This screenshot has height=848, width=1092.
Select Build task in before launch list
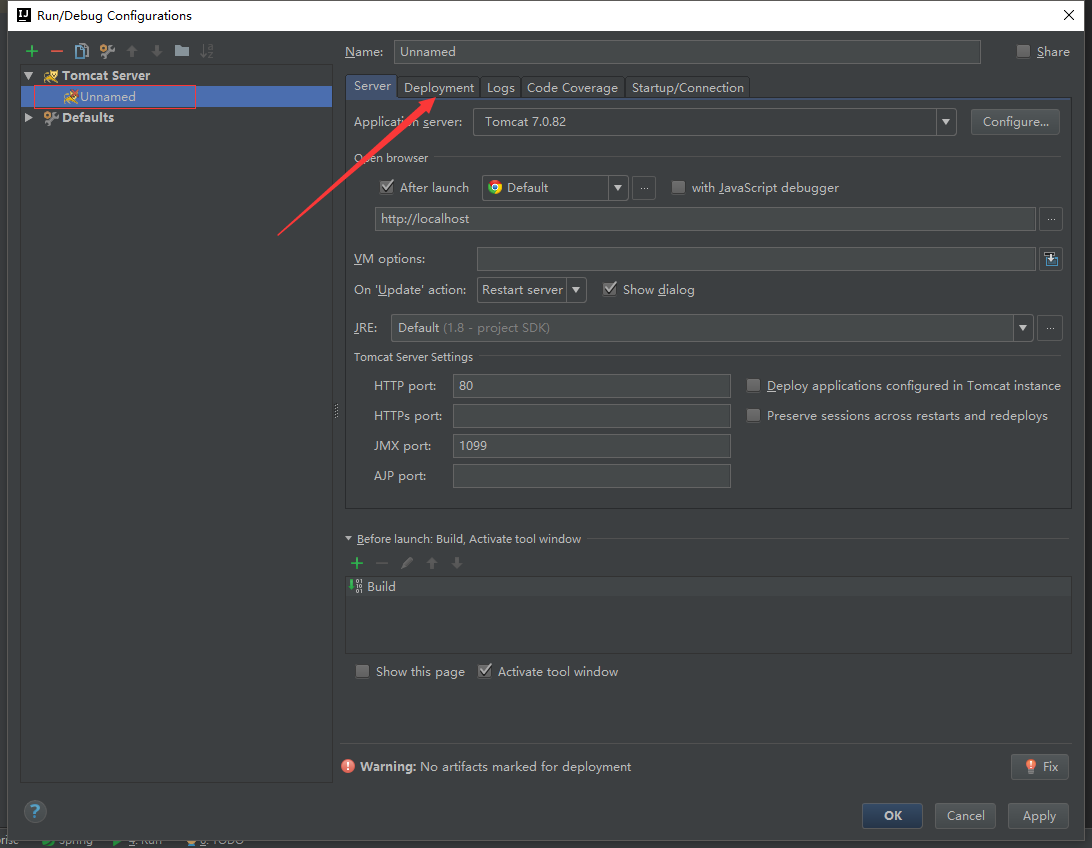click(708, 587)
